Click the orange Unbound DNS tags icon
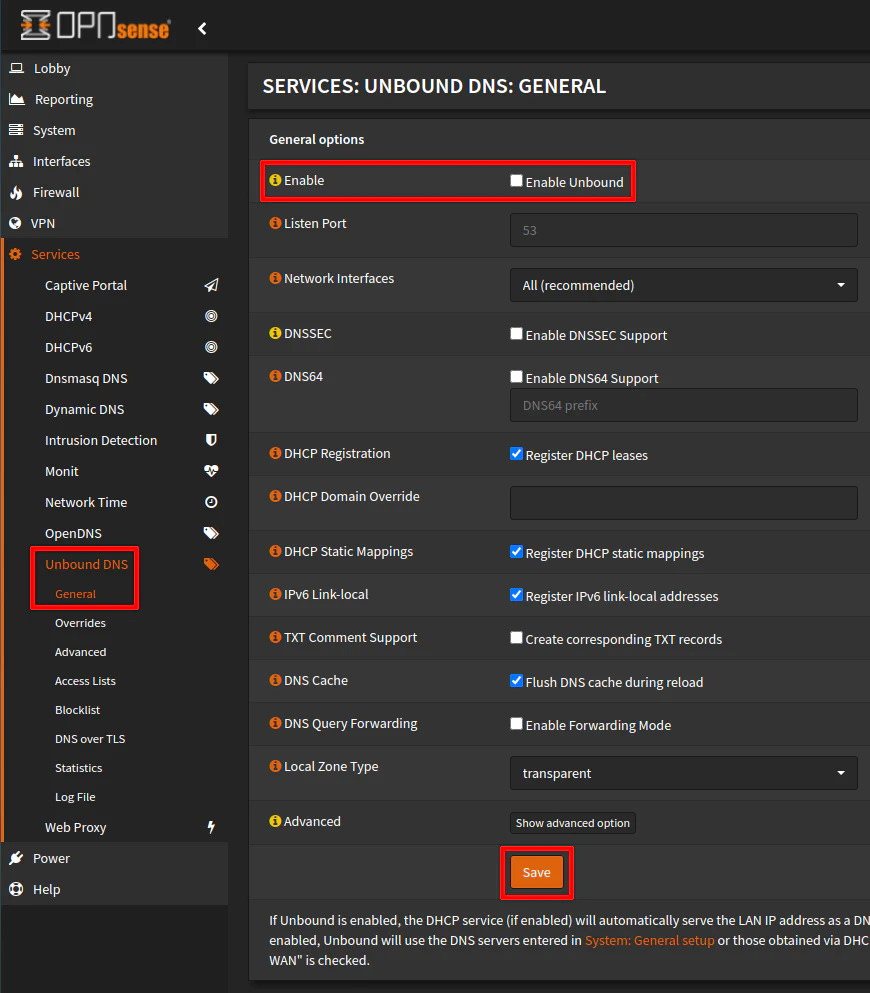This screenshot has width=870, height=993. pyautogui.click(x=211, y=564)
